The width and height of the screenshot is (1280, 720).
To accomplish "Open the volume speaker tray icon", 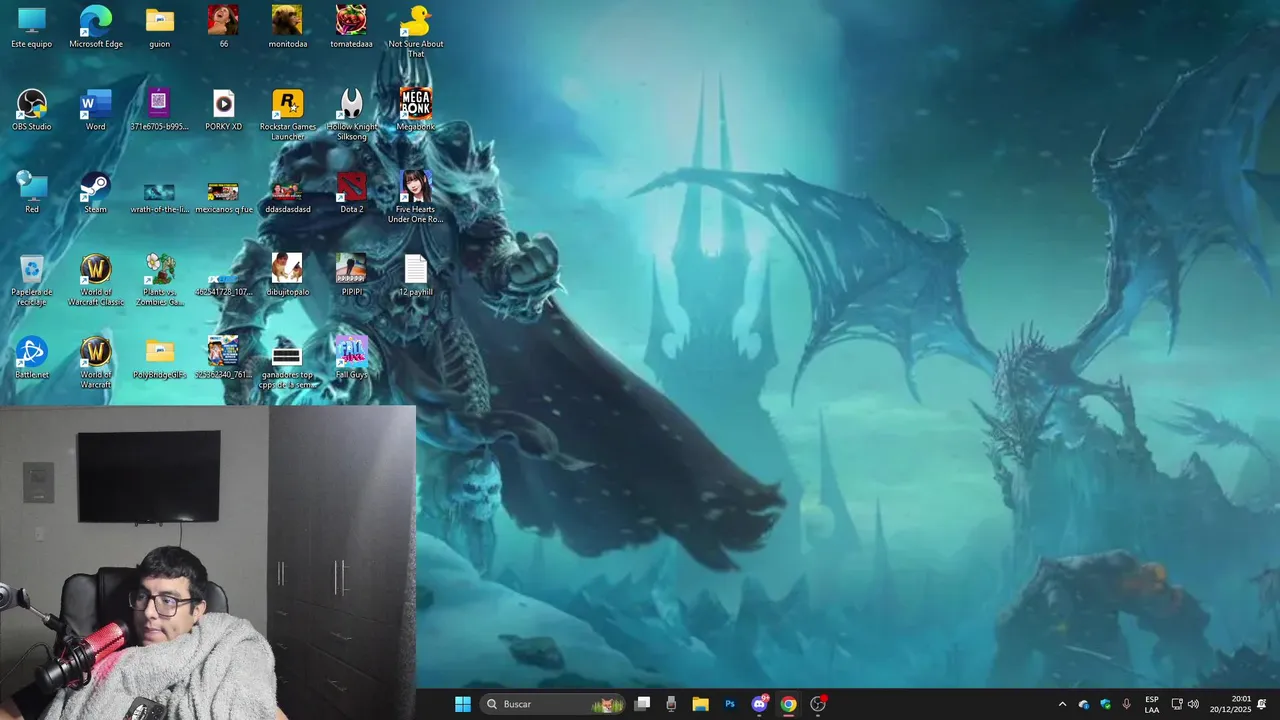I will 1192,704.
